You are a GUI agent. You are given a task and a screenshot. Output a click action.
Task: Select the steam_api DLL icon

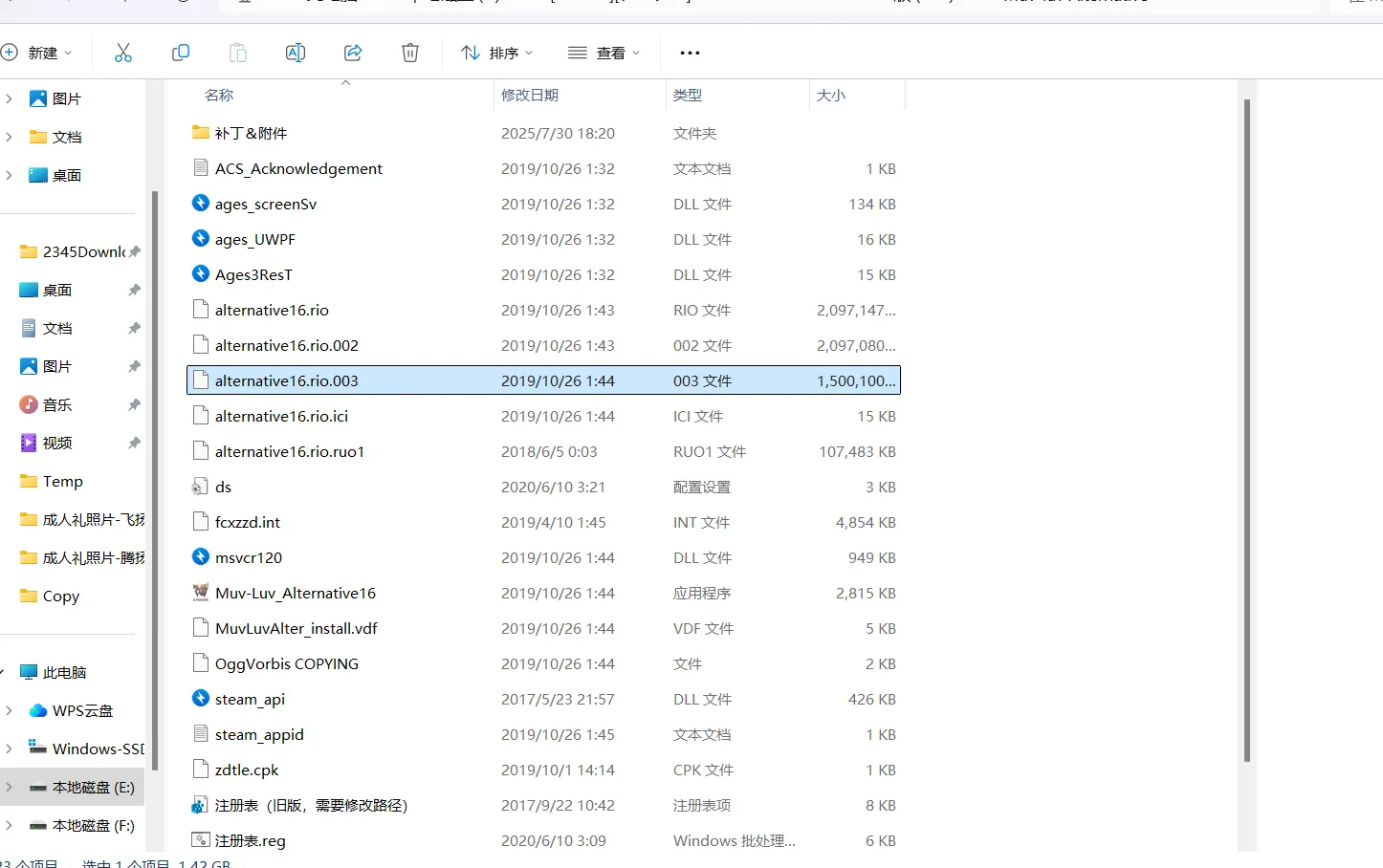(x=201, y=699)
